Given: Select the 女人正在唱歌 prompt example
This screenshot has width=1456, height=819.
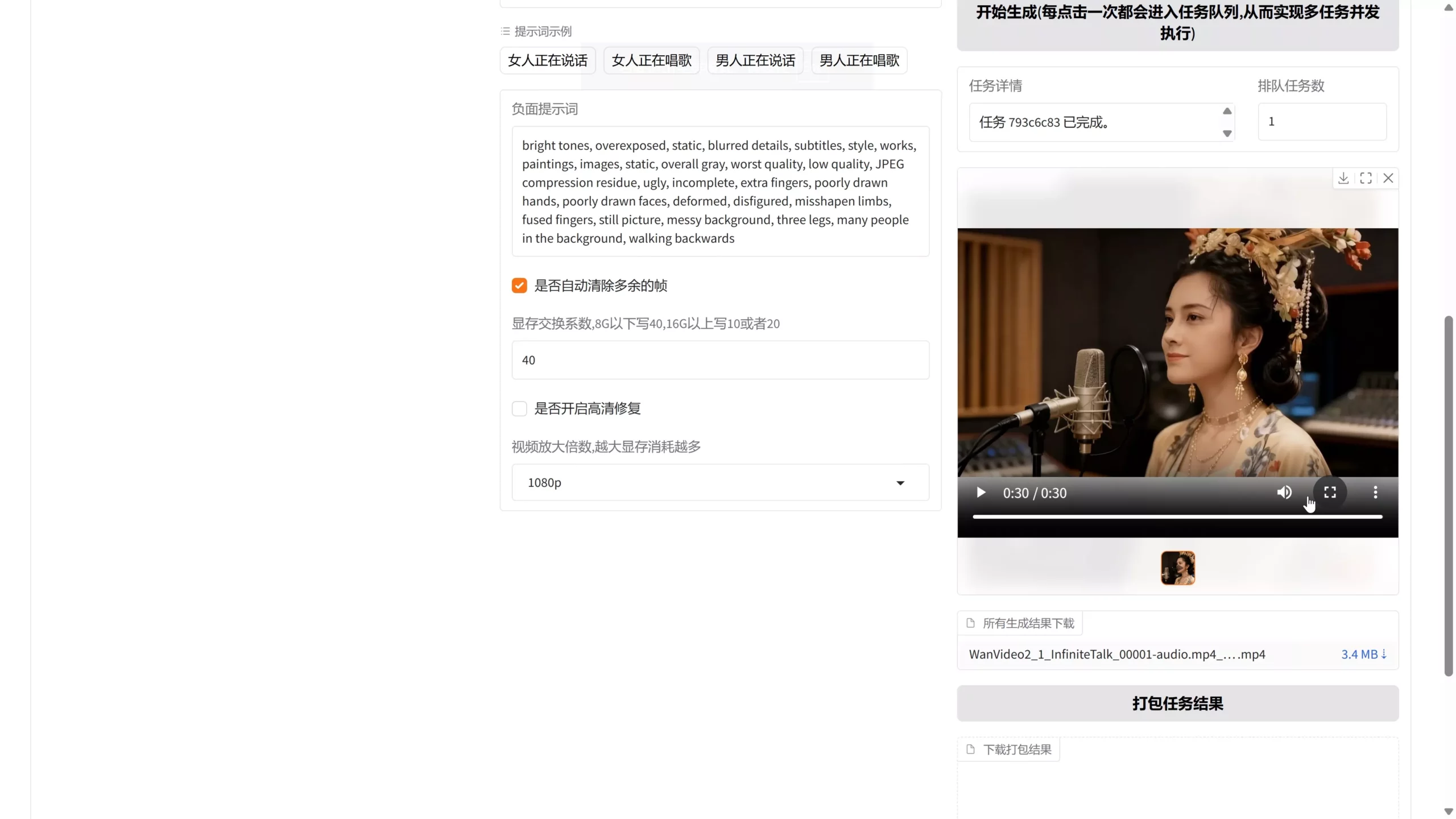Looking at the screenshot, I should point(651,60).
